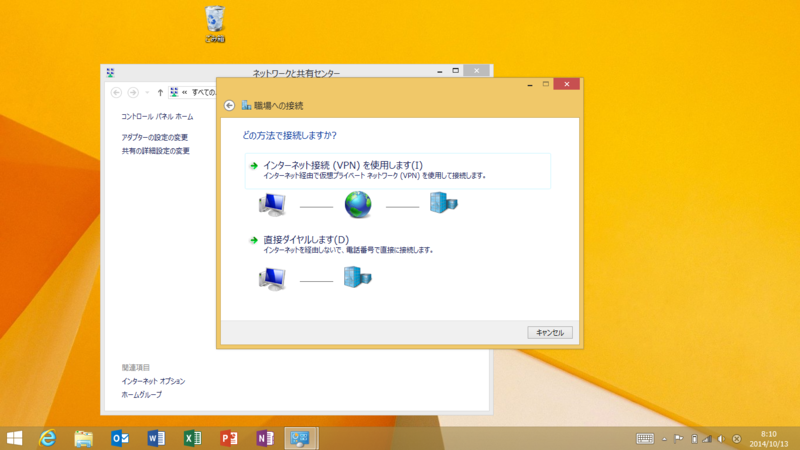
Task: Open volume control in tray
Action: click(x=721, y=439)
